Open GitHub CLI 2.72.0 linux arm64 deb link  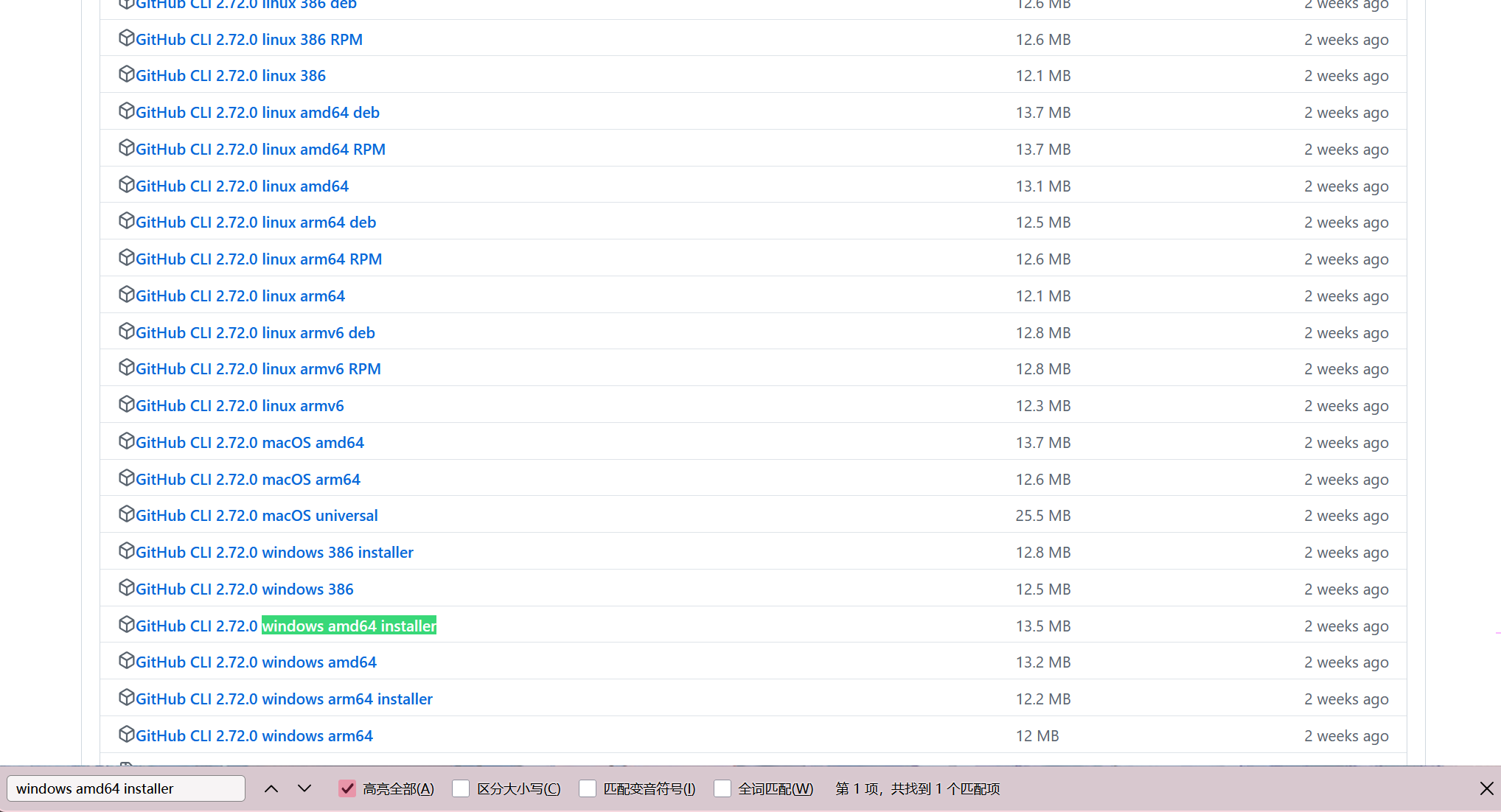(256, 223)
